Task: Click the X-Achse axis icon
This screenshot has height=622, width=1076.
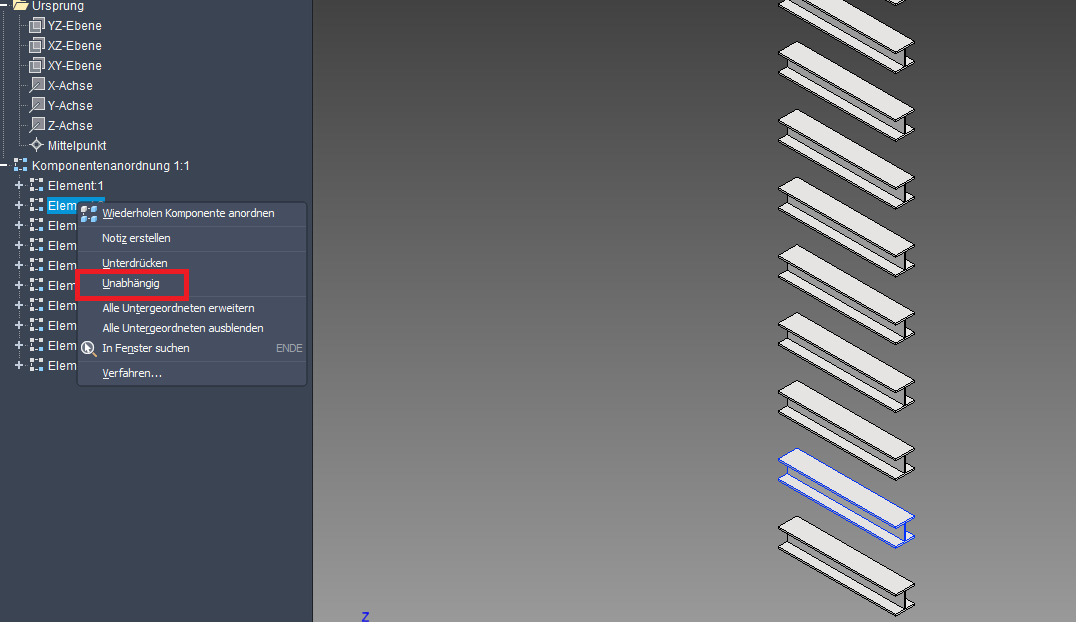Action: pyautogui.click(x=36, y=85)
